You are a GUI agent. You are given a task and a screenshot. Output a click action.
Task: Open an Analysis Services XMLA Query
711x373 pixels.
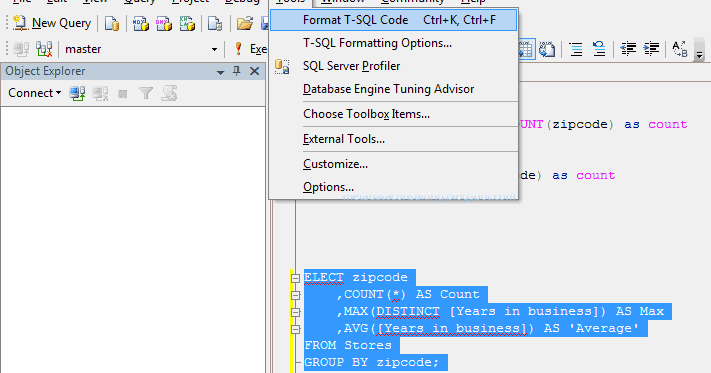click(187, 23)
